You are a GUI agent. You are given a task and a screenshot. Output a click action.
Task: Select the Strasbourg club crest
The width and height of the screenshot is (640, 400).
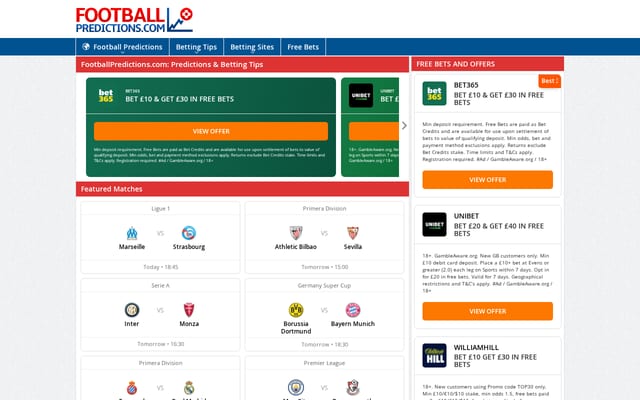click(x=189, y=233)
